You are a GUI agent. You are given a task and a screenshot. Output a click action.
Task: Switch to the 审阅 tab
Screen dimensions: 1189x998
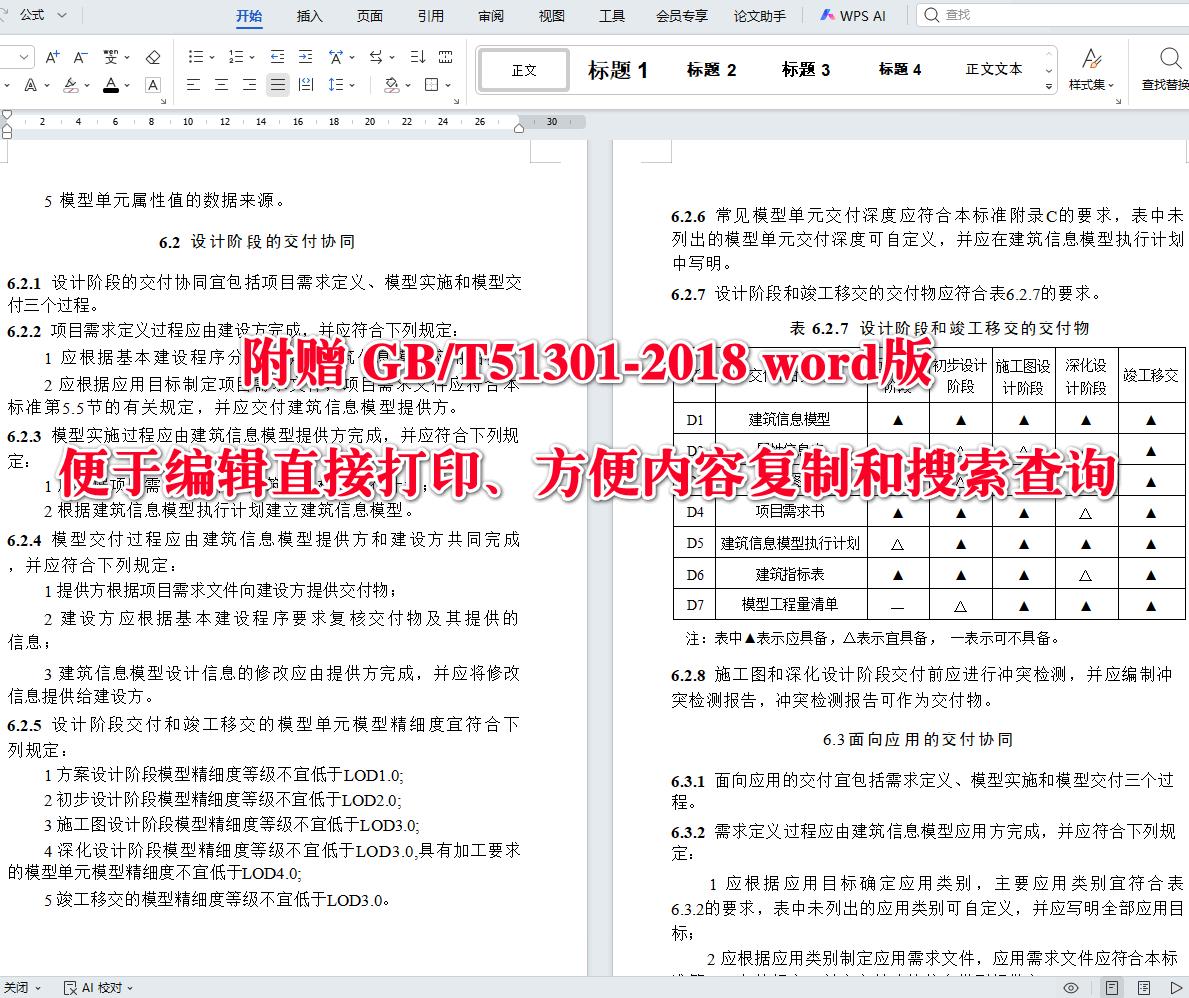point(491,16)
